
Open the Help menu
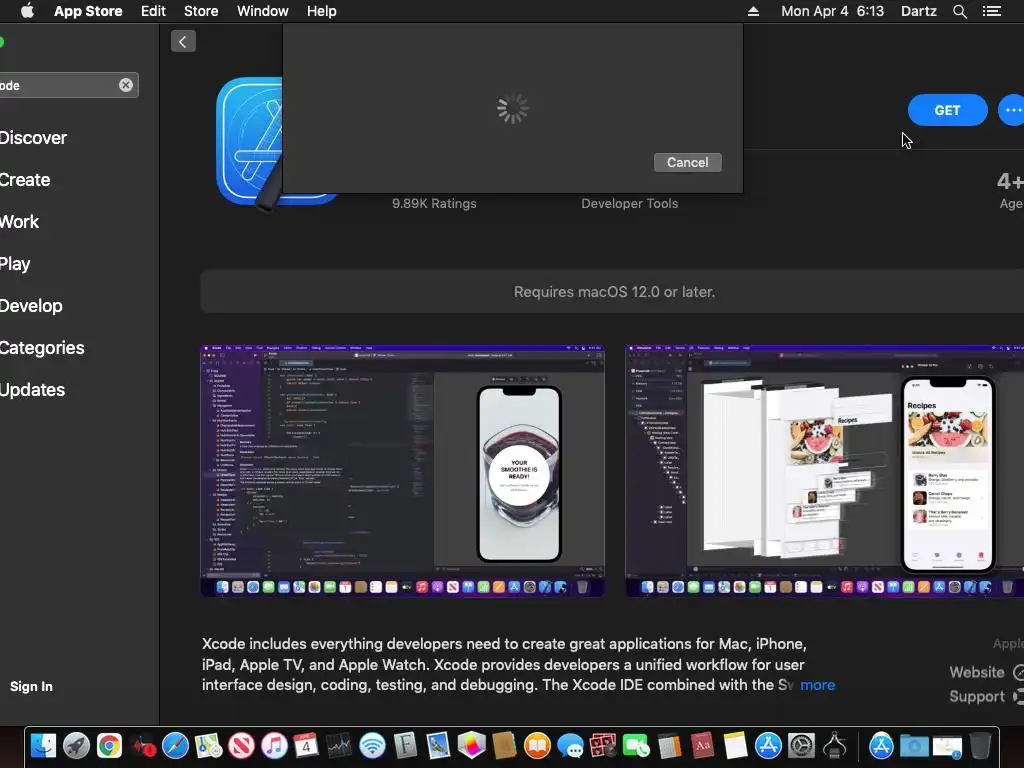(322, 11)
